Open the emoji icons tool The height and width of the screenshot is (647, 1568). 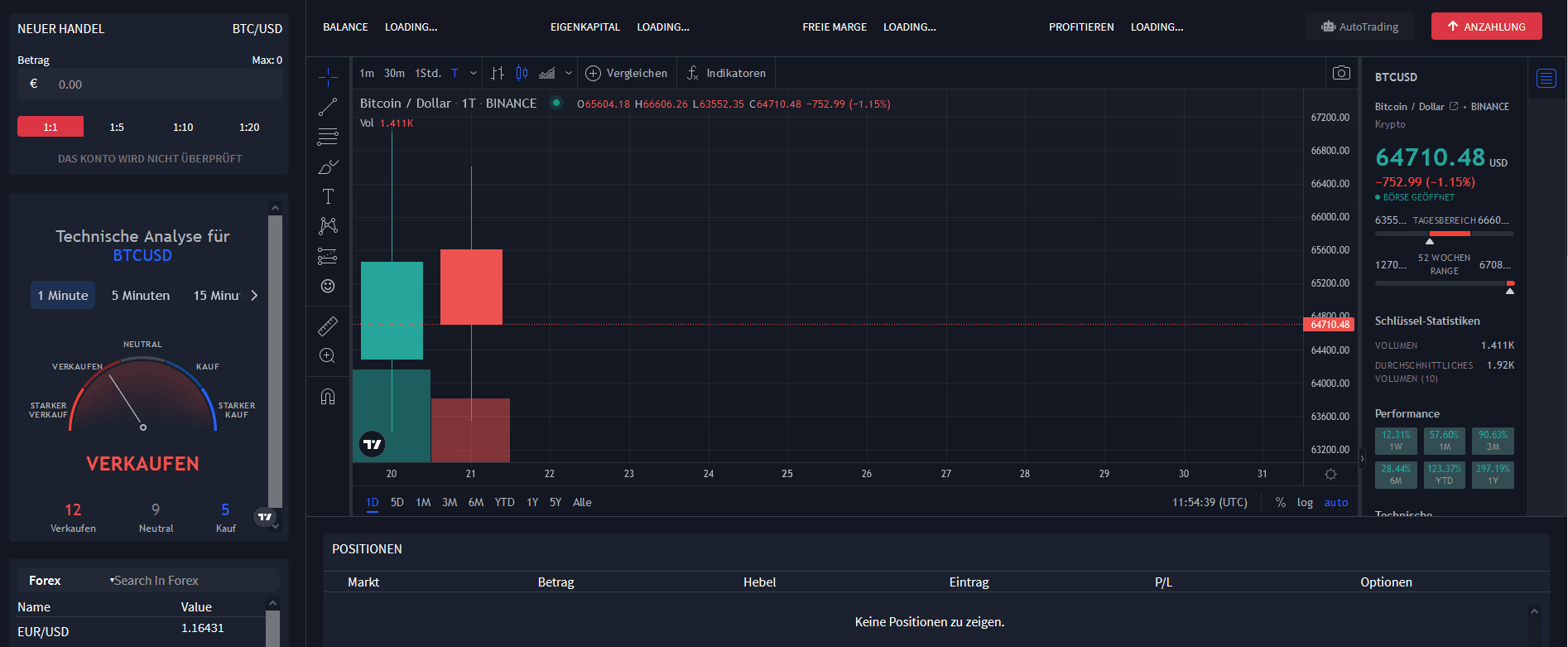click(328, 286)
